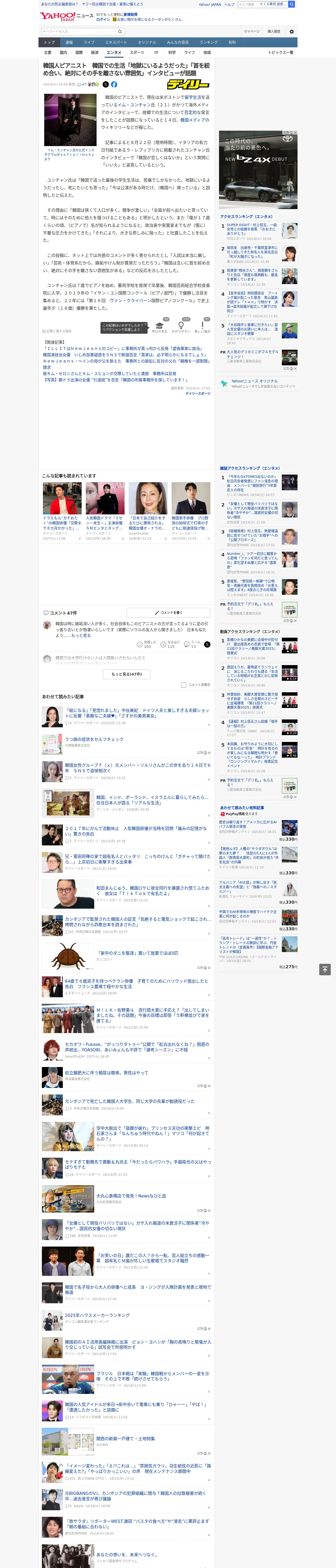Click the ウェブ検索 input field
Screen dimensions: 336x1568
(x=262, y=4)
